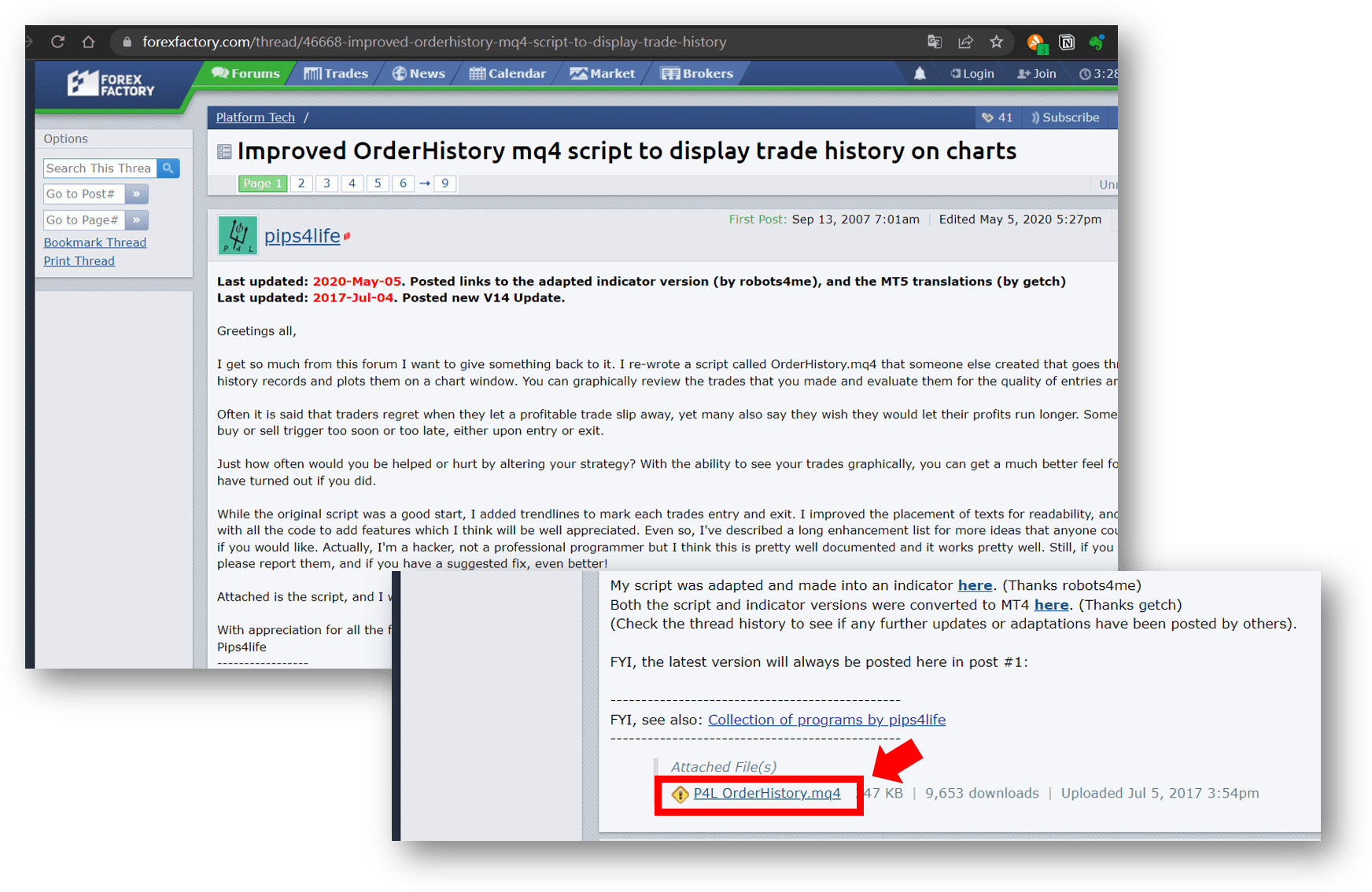The height and width of the screenshot is (892, 1372).
Task: Click the tag count 41 icon
Action: (997, 117)
